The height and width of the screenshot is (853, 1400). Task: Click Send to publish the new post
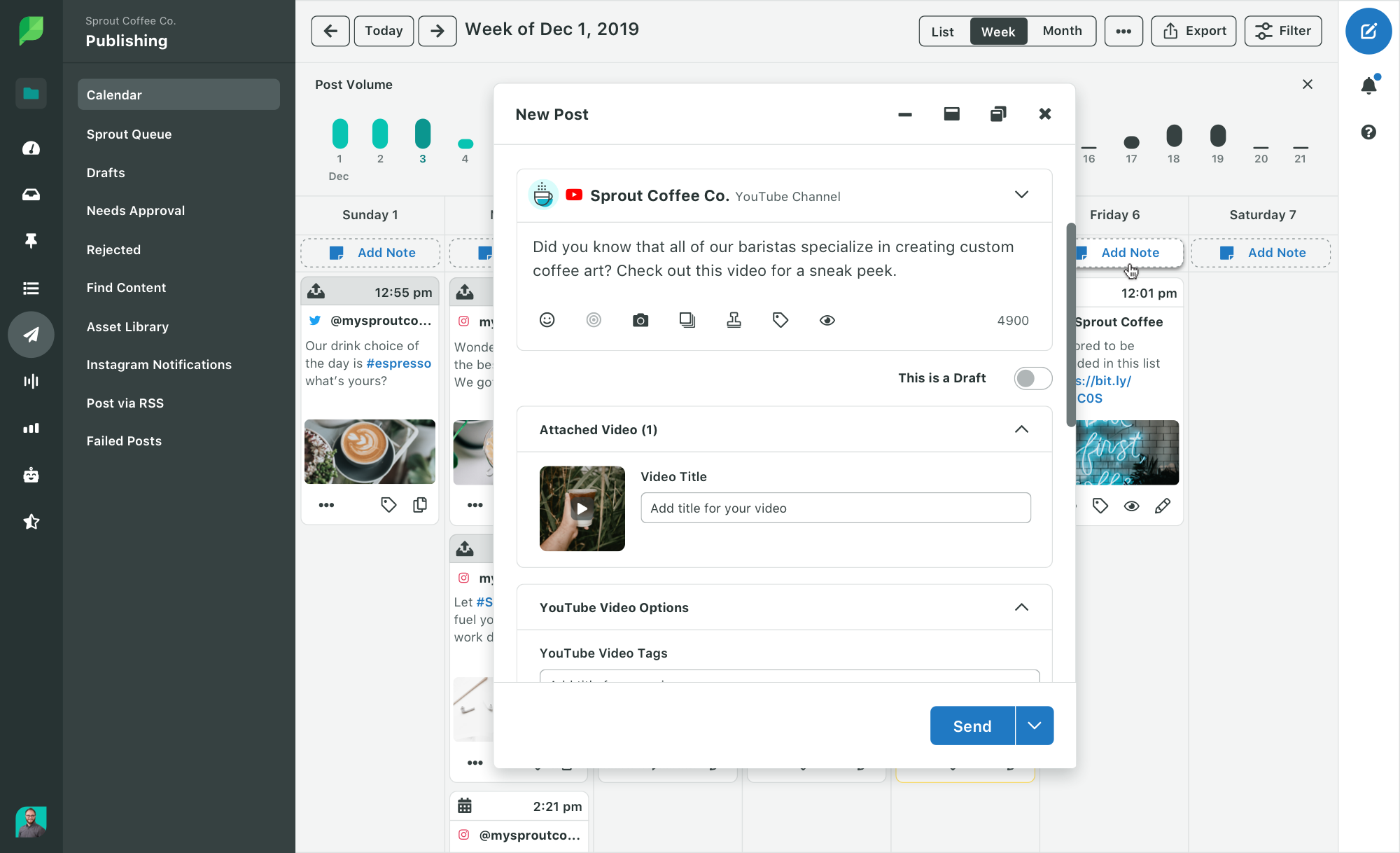pos(972,726)
